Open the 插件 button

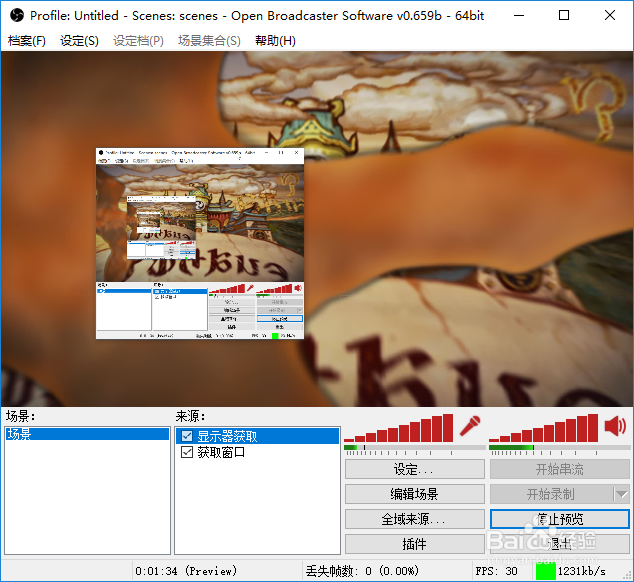pos(415,544)
